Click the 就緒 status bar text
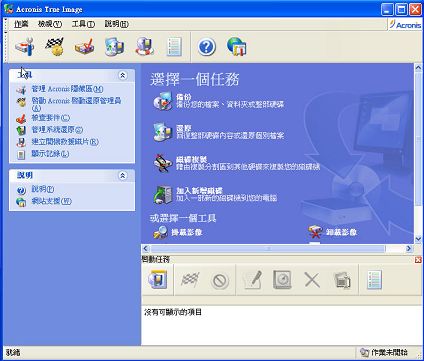 (13, 352)
